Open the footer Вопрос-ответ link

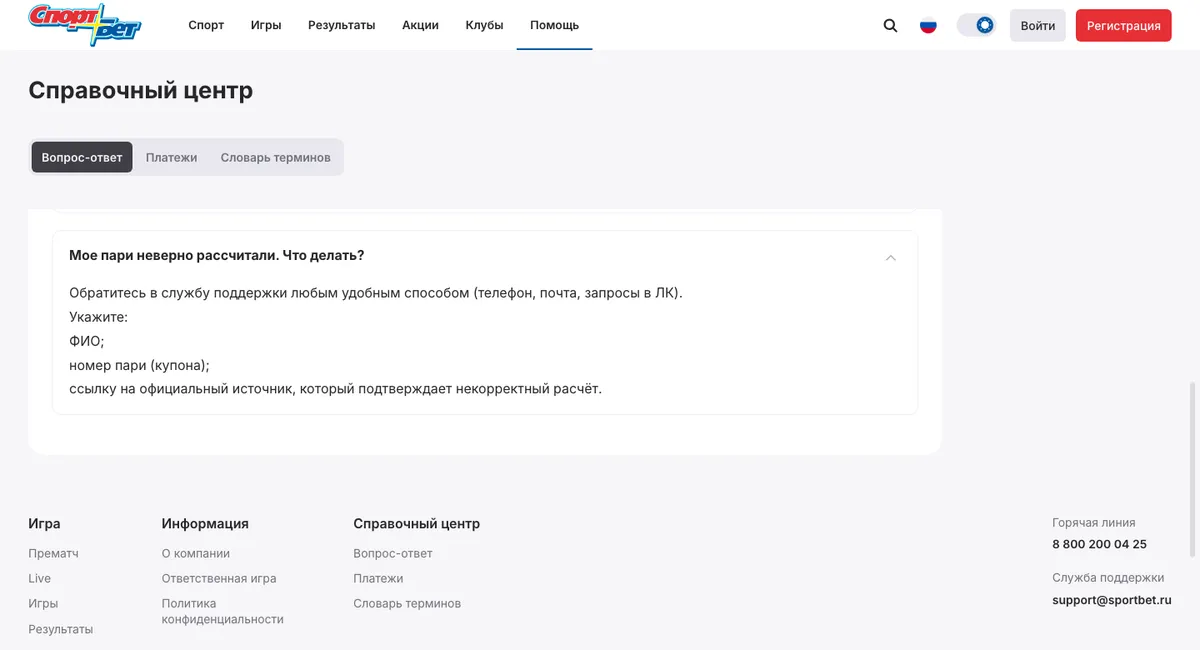click(393, 553)
